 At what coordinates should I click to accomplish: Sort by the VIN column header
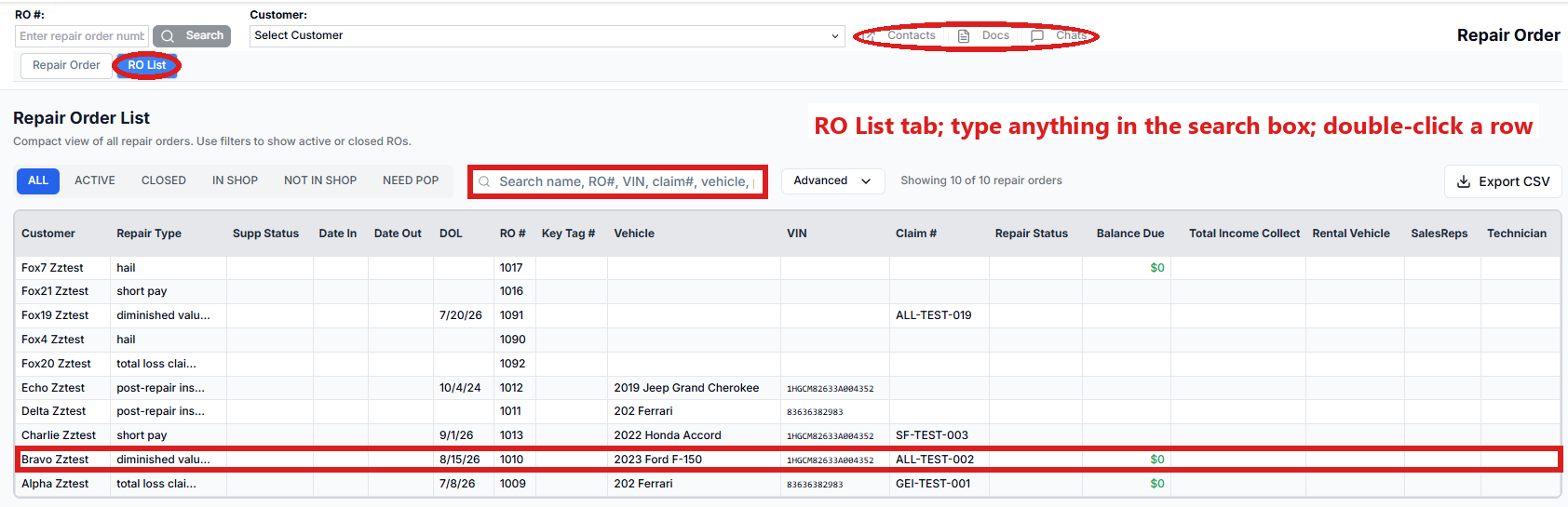click(797, 233)
